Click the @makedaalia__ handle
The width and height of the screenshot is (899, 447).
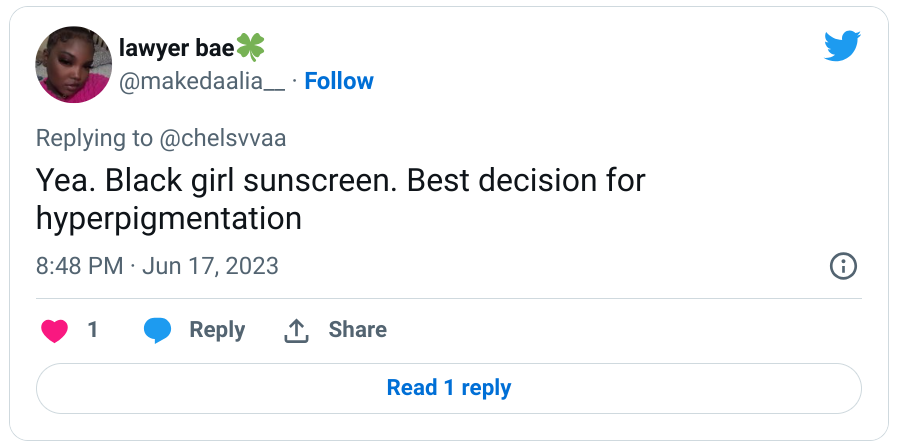pos(202,81)
